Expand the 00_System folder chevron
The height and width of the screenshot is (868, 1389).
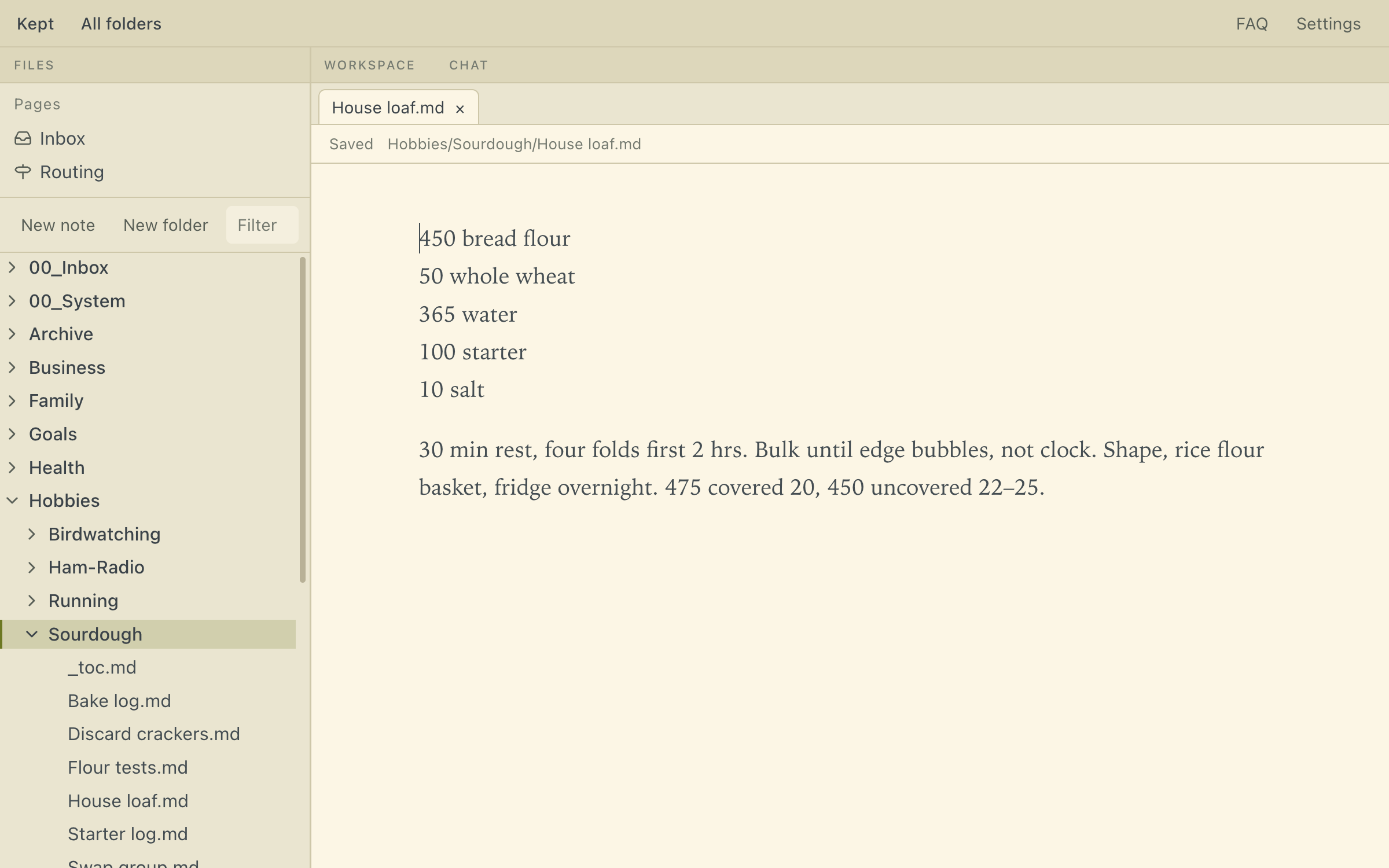pos(12,301)
